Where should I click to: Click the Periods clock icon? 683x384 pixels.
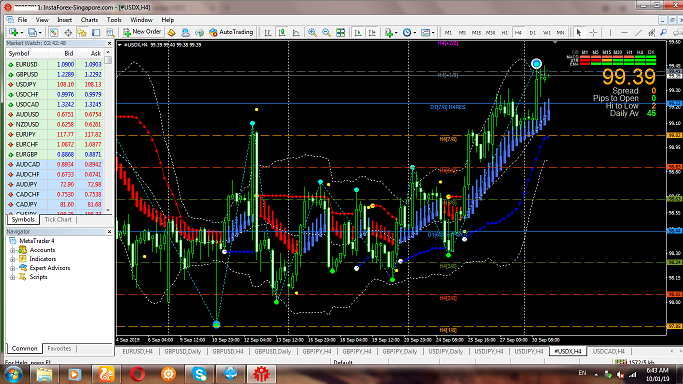click(407, 33)
